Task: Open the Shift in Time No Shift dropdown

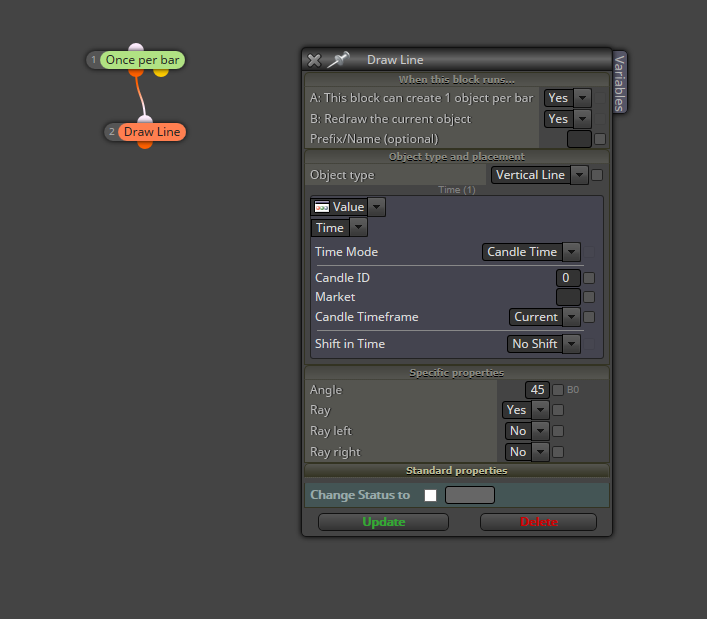Action: pyautogui.click(x=543, y=344)
